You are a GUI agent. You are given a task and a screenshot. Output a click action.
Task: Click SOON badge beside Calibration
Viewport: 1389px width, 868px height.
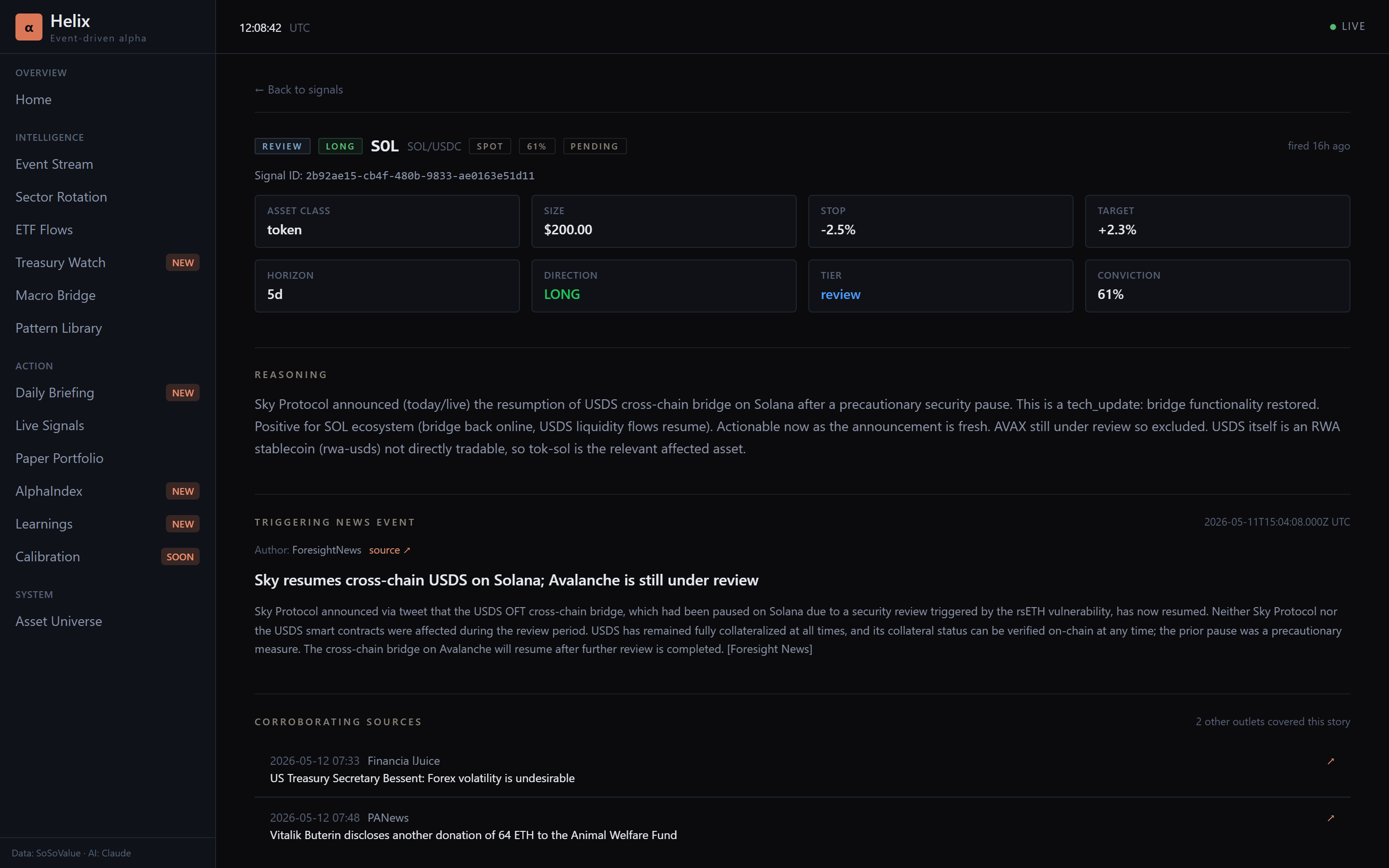coord(179,556)
